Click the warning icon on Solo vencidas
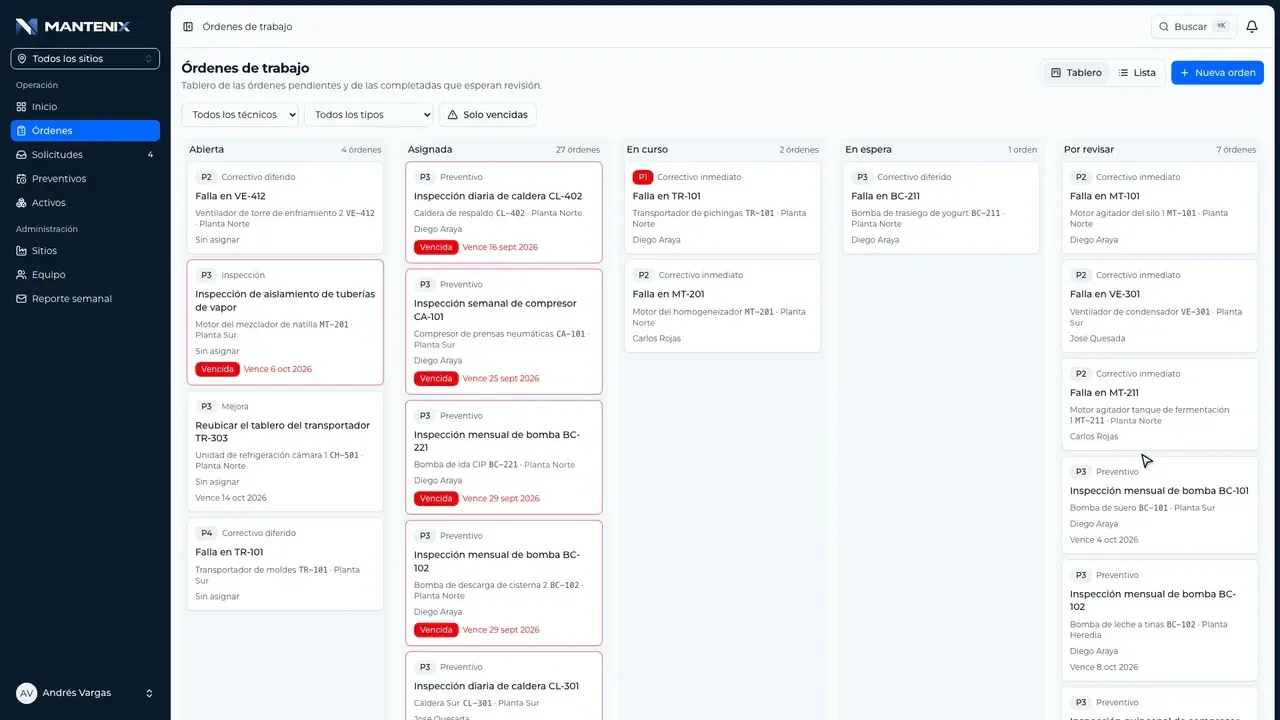The image size is (1280, 720). [x=453, y=115]
